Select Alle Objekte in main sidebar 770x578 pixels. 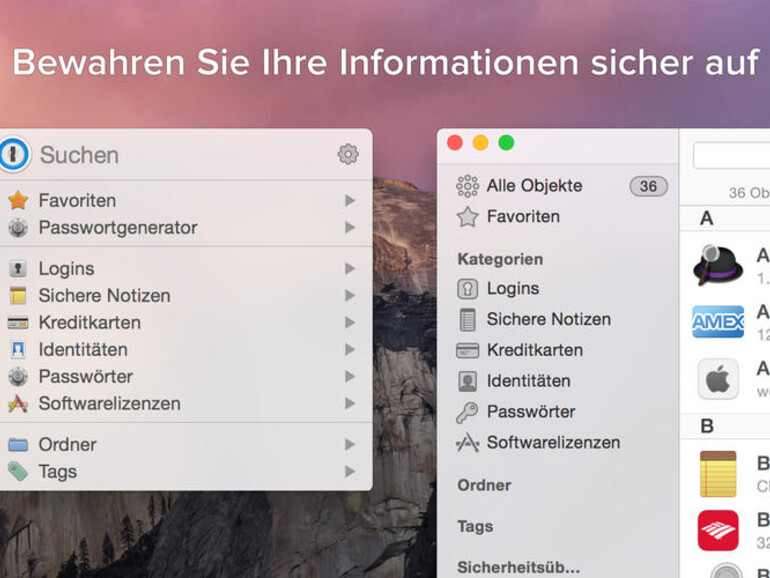click(x=558, y=186)
